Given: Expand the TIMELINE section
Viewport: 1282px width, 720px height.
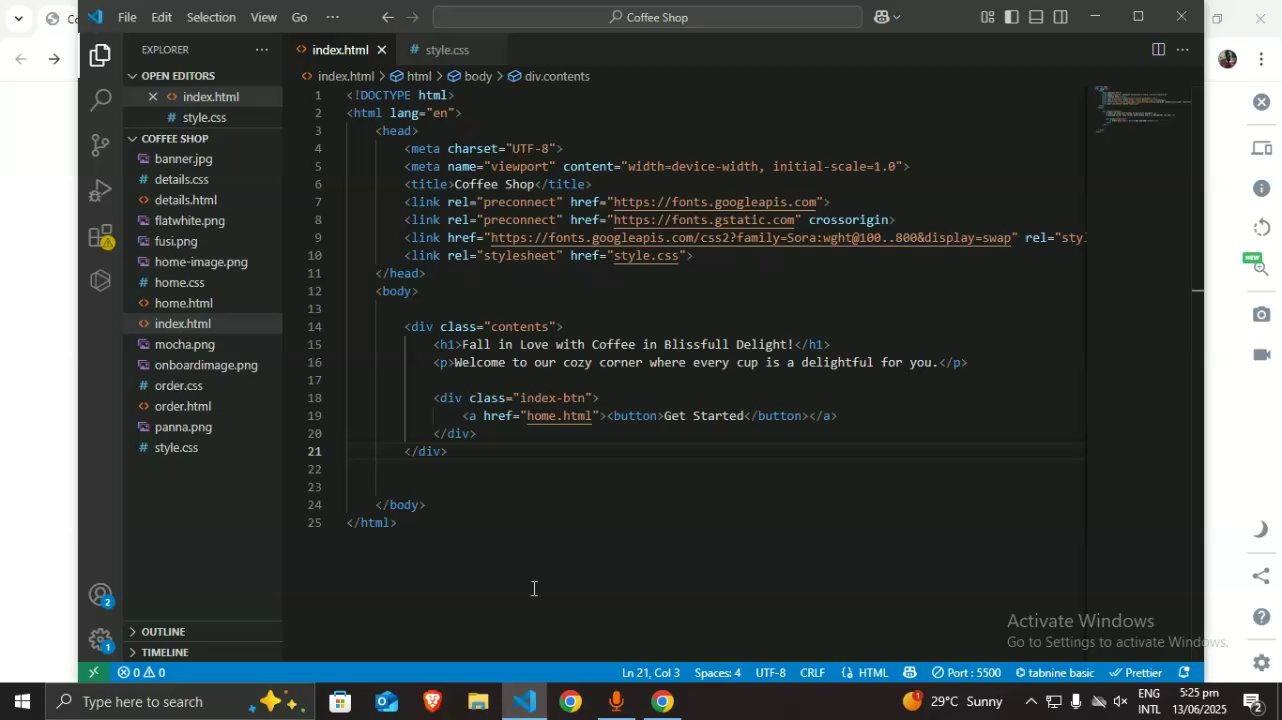Looking at the screenshot, I should [165, 652].
